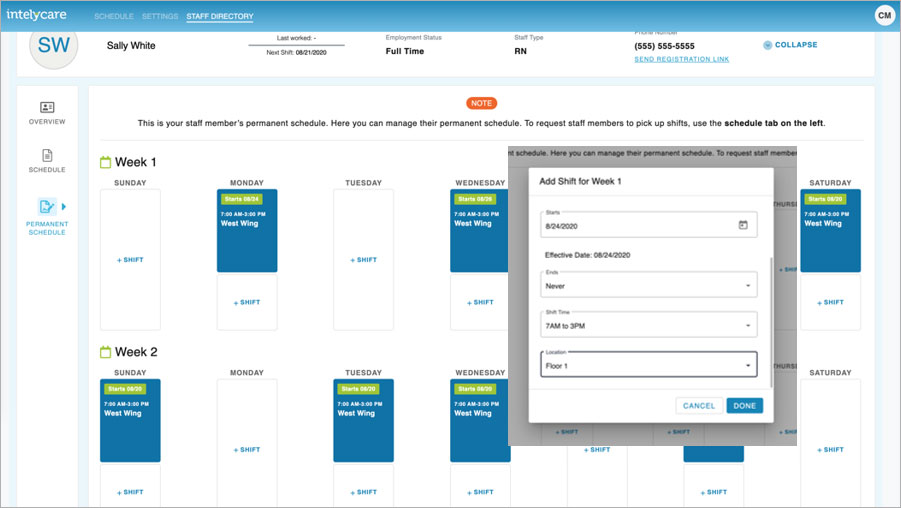Select the Permanent Schedule sidebar icon
This screenshot has width=901, height=508.
tap(46, 206)
